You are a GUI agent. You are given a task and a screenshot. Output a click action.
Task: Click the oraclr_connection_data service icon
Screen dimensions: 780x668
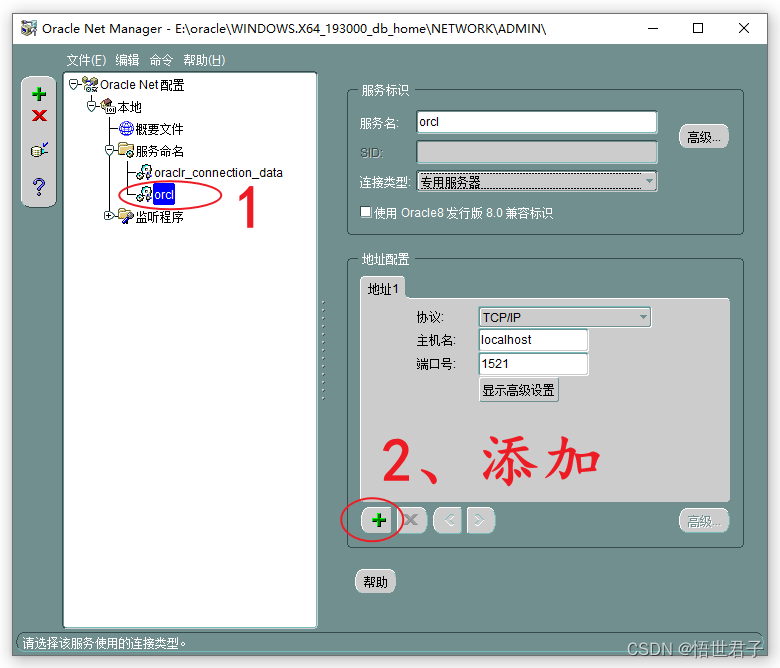144,172
